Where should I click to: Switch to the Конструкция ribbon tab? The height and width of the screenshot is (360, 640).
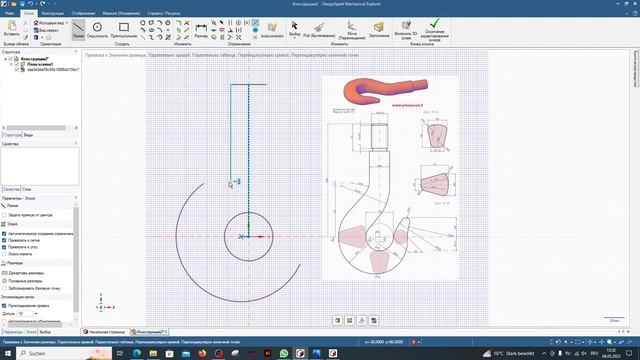tap(53, 13)
